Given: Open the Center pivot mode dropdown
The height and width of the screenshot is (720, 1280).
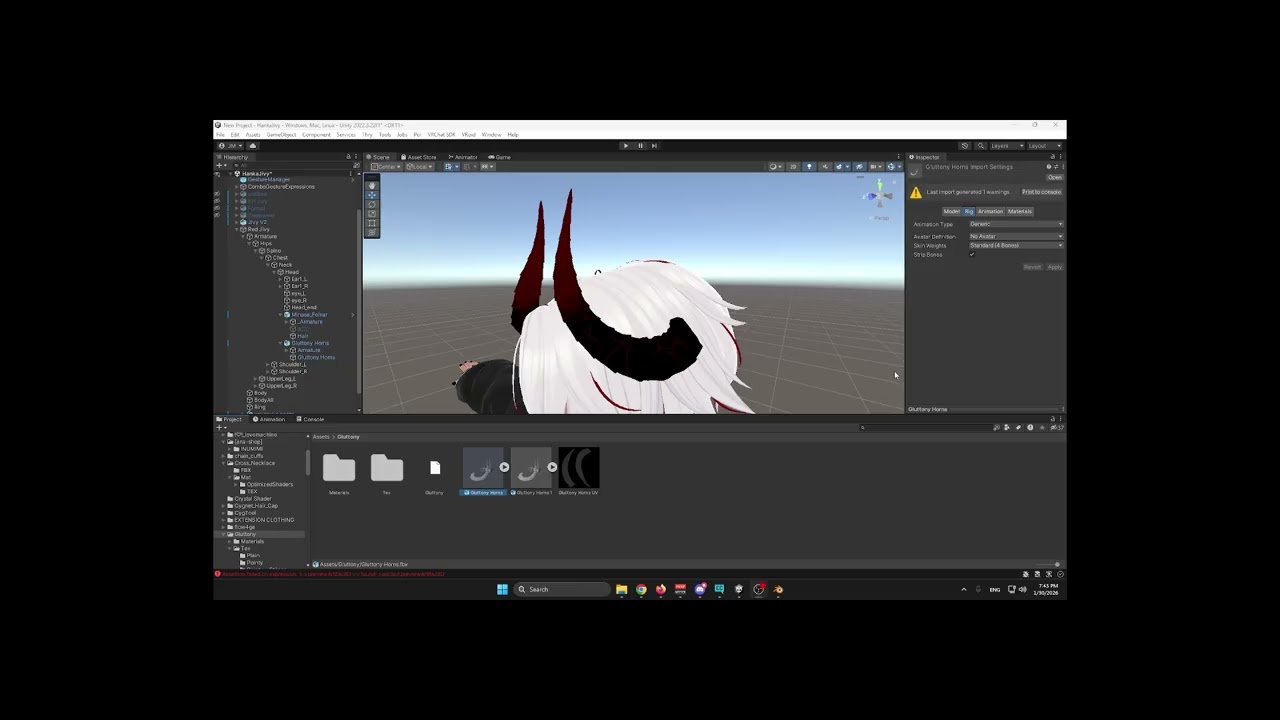Looking at the screenshot, I should point(385,167).
